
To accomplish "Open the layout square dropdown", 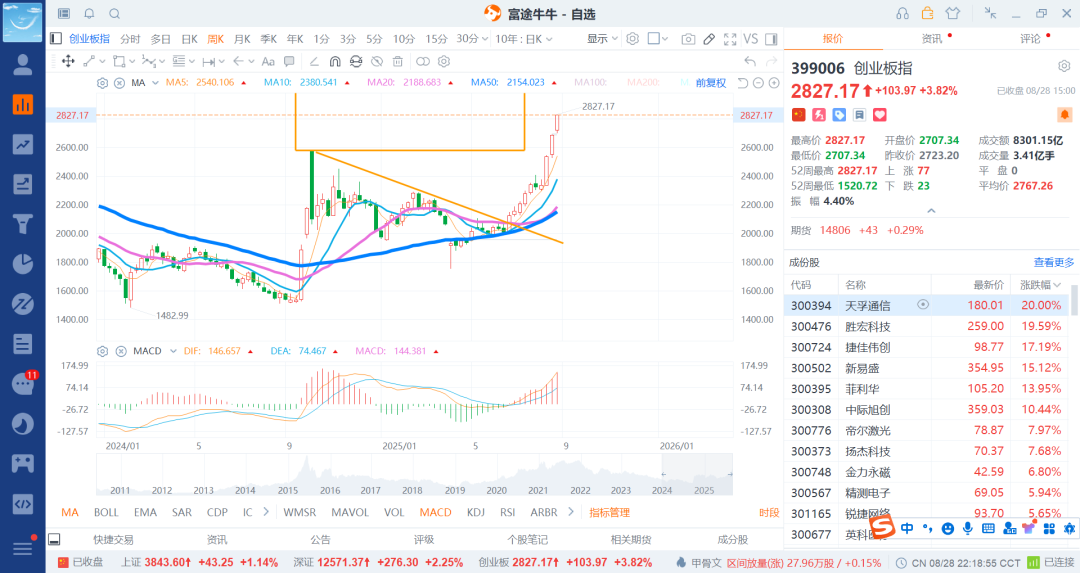I will pyautogui.click(x=658, y=39).
